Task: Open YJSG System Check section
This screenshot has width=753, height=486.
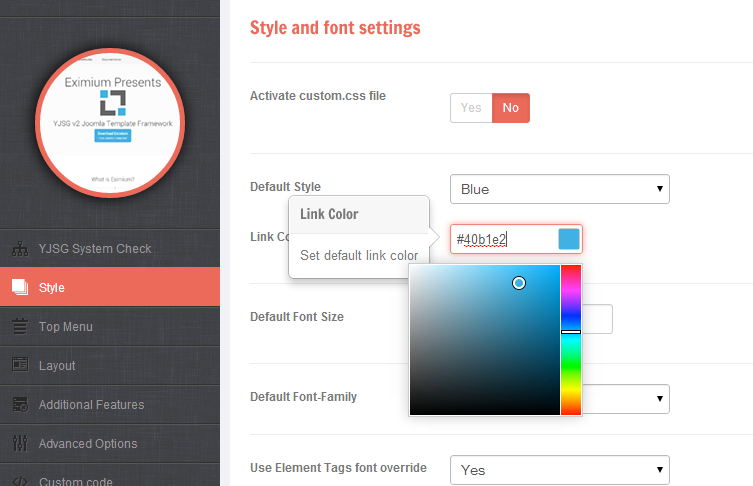Action: (x=110, y=248)
